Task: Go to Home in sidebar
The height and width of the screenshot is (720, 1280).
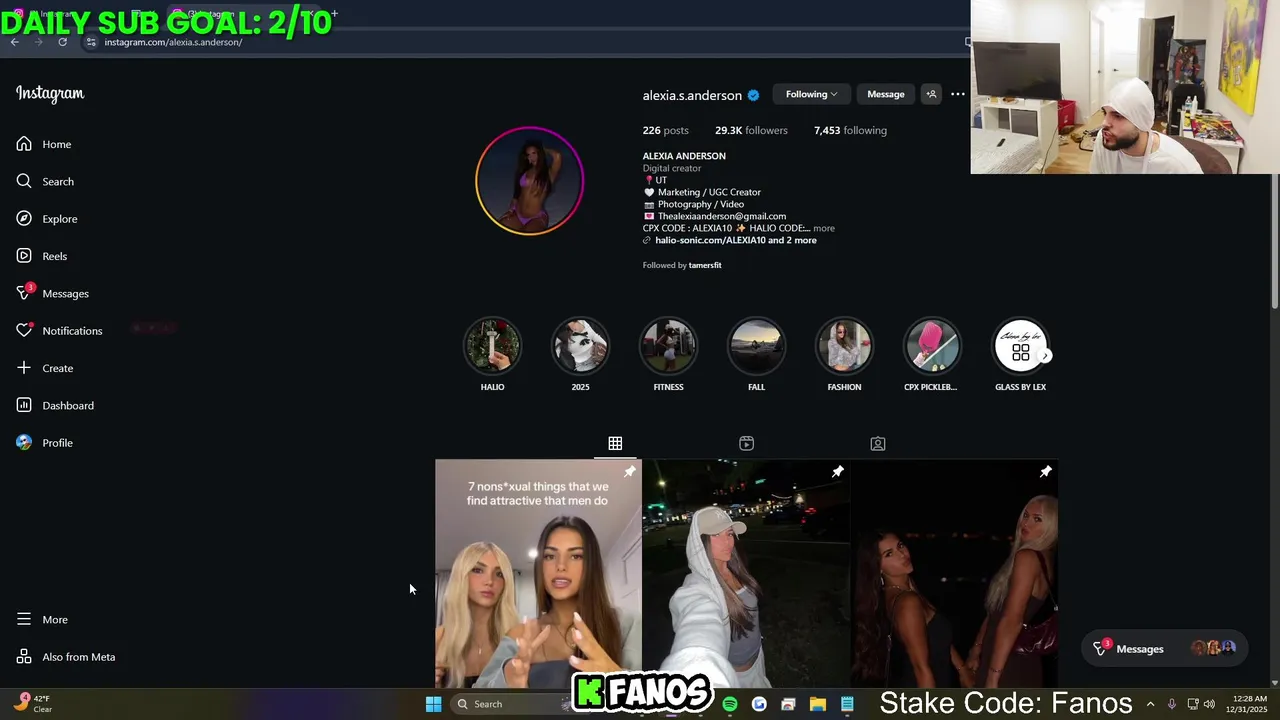Action: pos(44,144)
